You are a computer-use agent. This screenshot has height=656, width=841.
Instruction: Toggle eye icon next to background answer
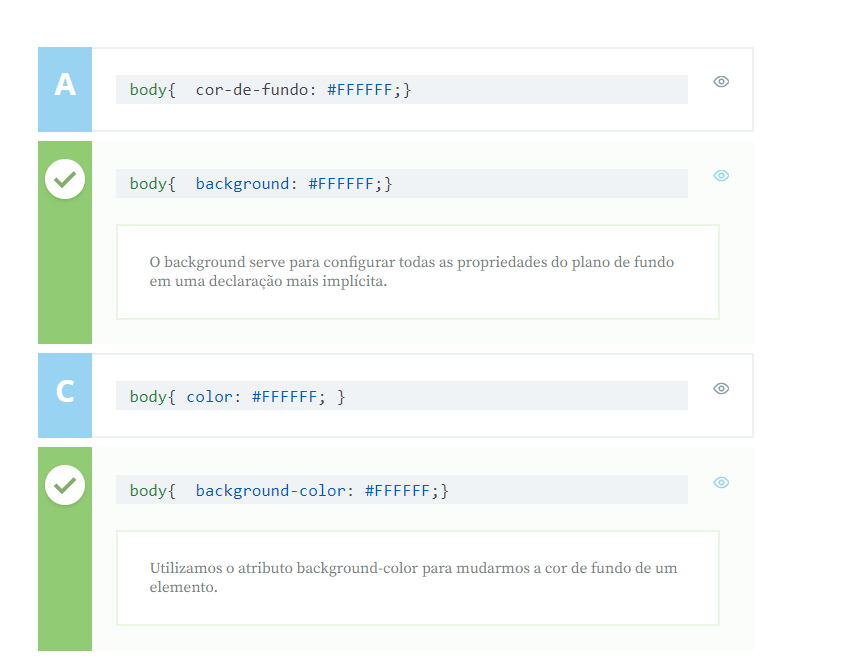pyautogui.click(x=721, y=175)
